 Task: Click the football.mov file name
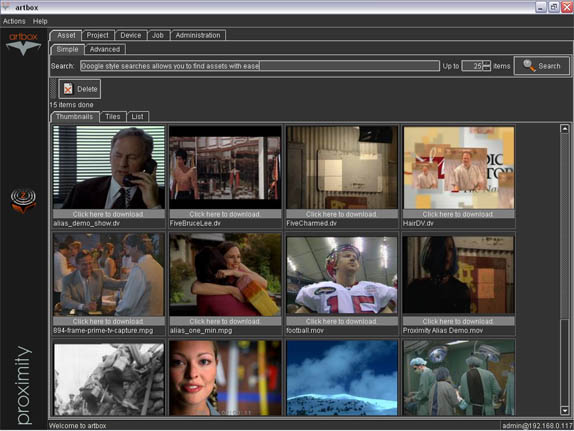(x=305, y=331)
